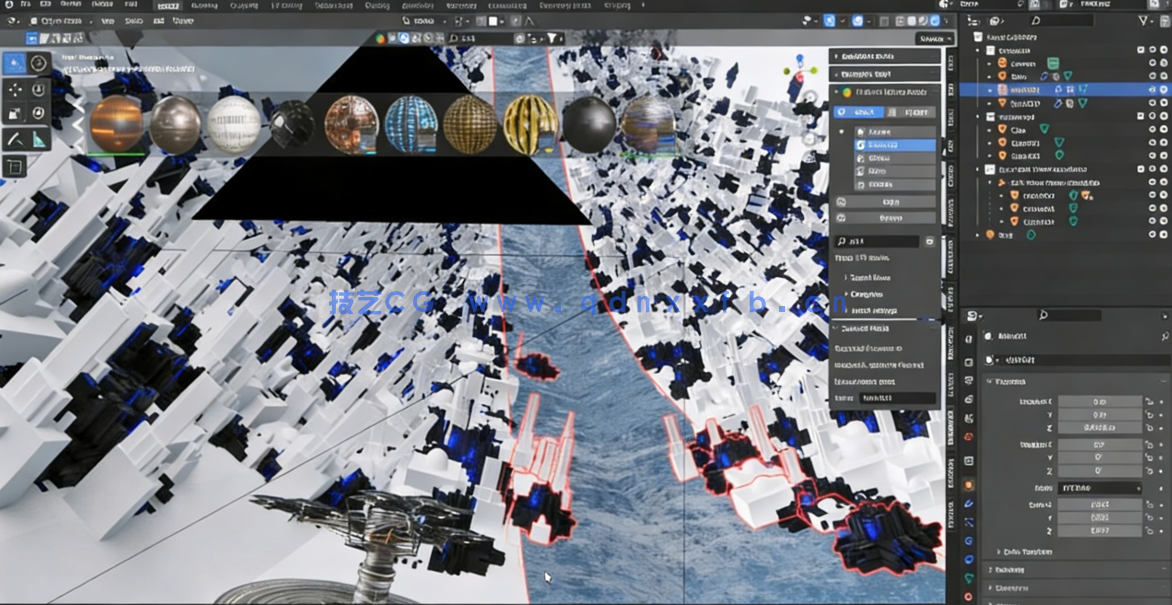Click the viewport shading color sphere icon
Screen dimensions: 1172x605
(911, 21)
